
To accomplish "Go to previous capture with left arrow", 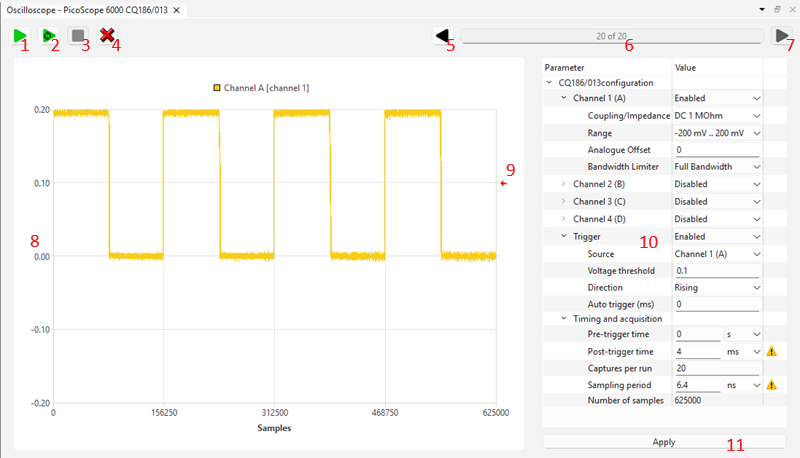I will [444, 36].
